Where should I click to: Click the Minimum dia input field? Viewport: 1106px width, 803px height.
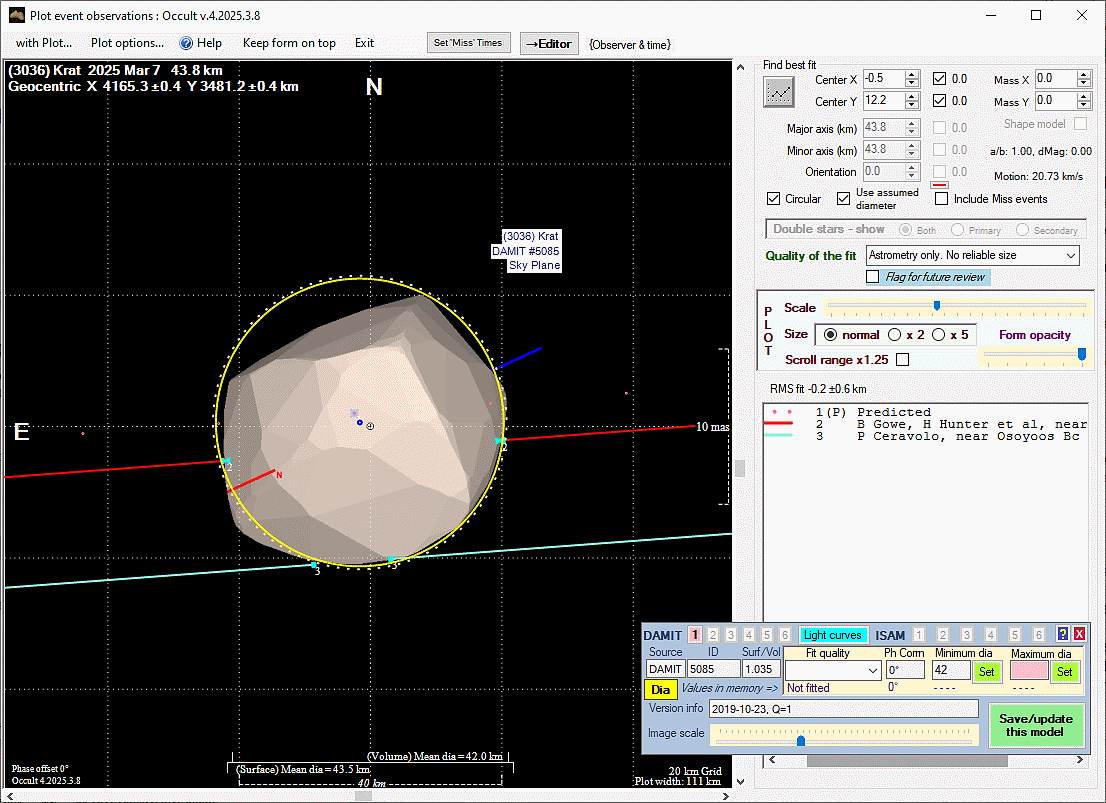click(x=951, y=670)
